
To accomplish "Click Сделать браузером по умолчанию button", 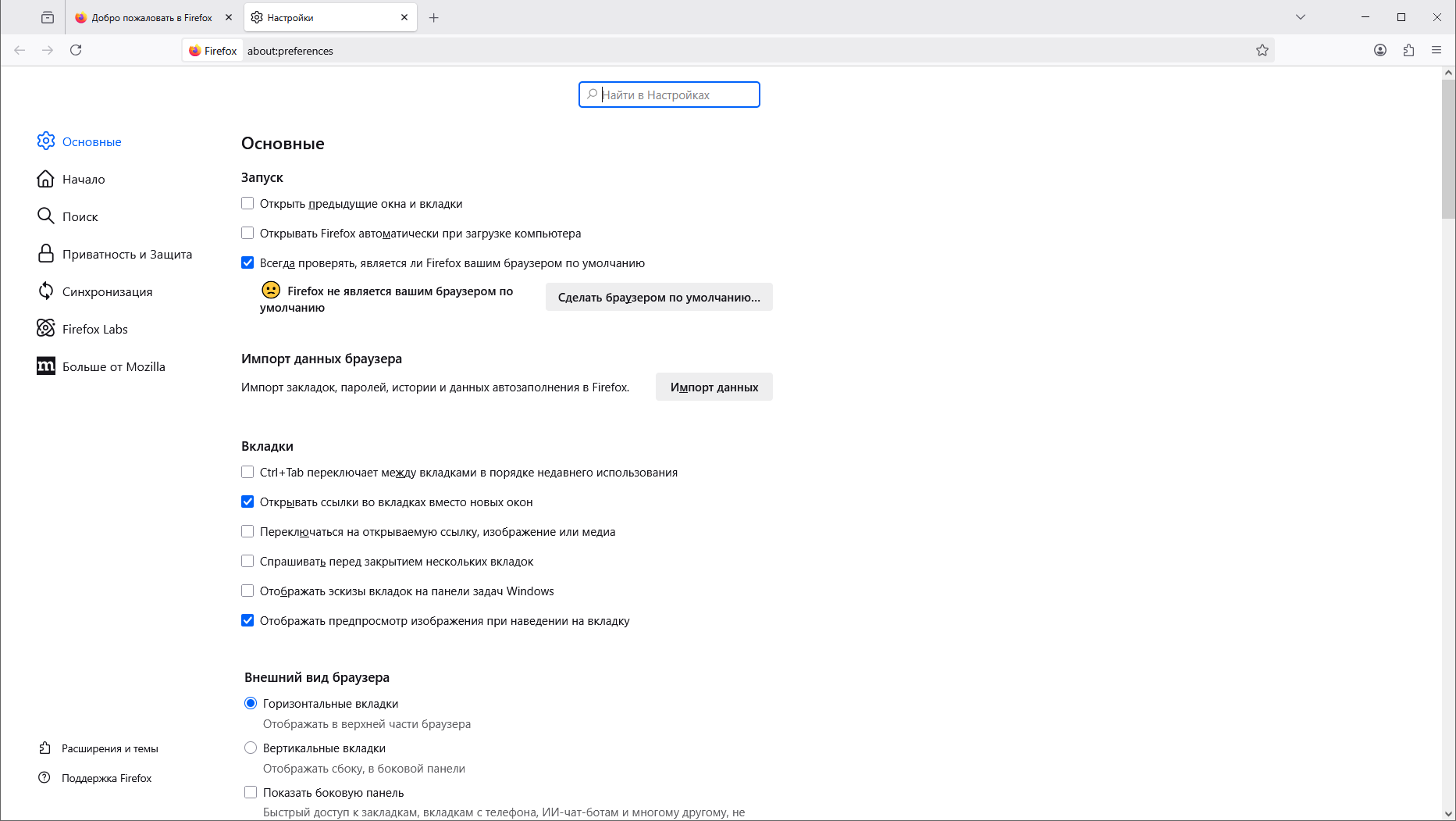I will 658,297.
